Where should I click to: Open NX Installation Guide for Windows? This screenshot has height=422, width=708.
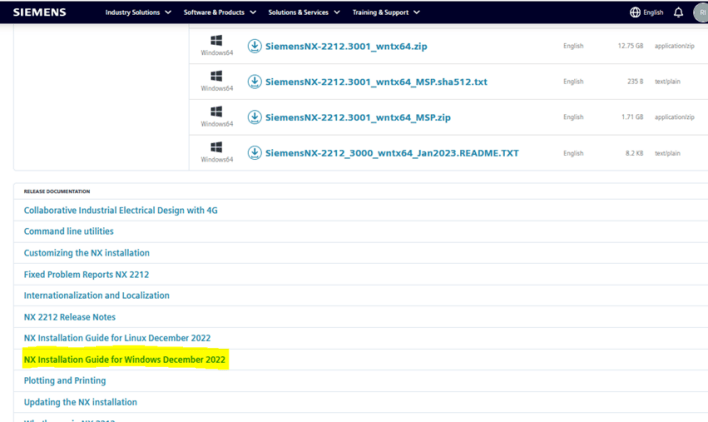click(125, 360)
